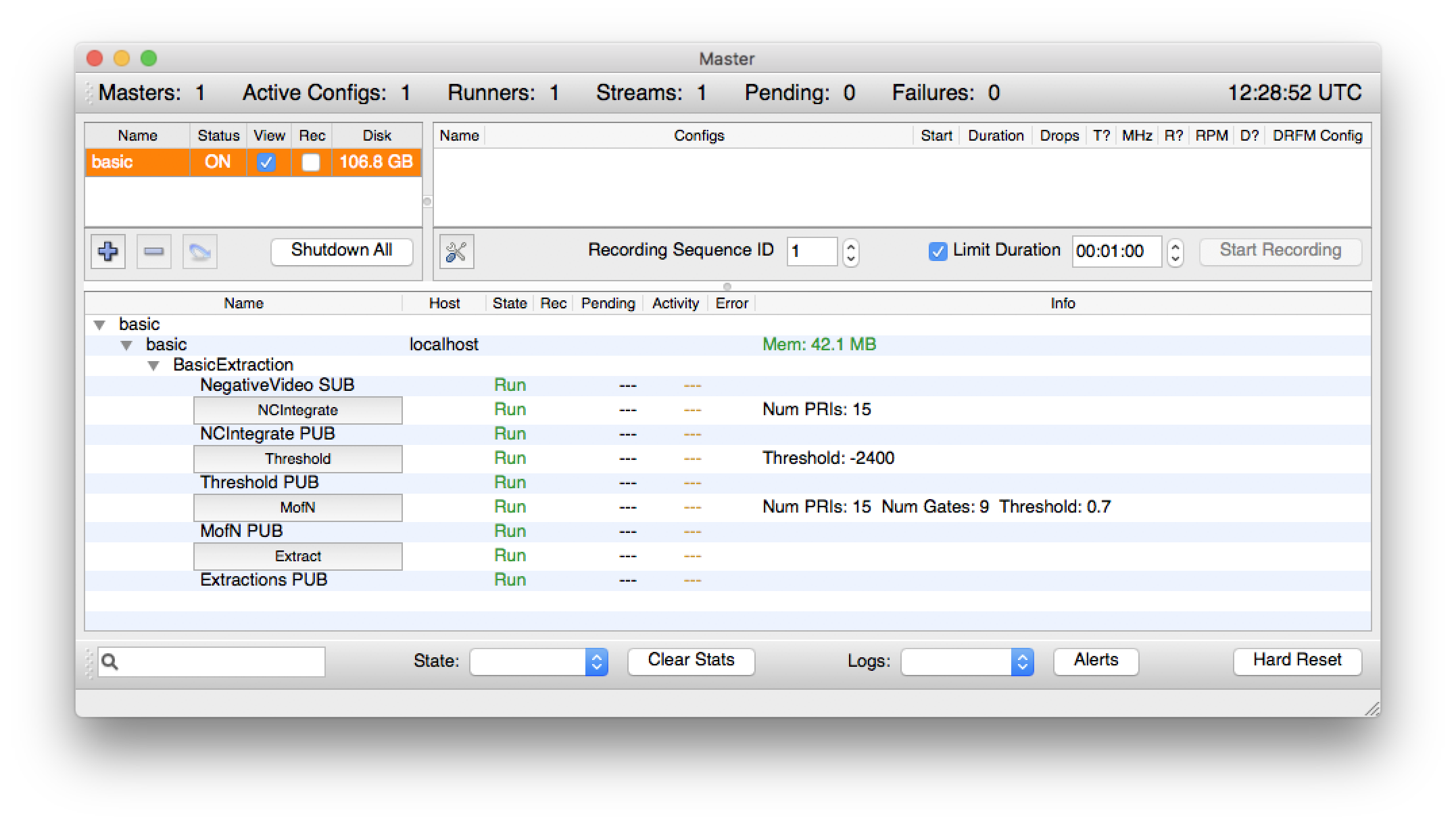Click the Clear Stats button

(691, 660)
